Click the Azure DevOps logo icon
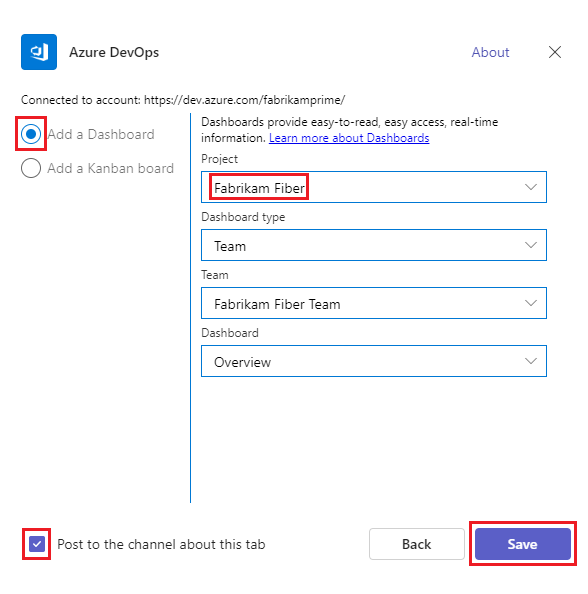The height and width of the screenshot is (594, 588). click(x=39, y=52)
